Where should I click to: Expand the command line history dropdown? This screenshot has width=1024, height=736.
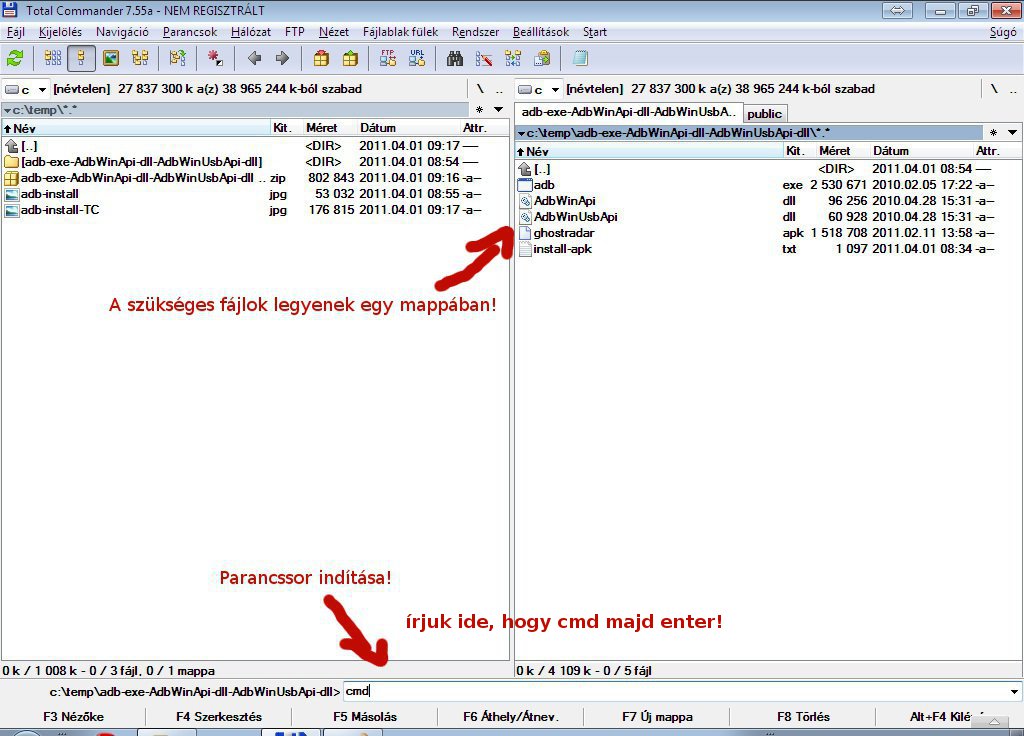click(x=1014, y=692)
